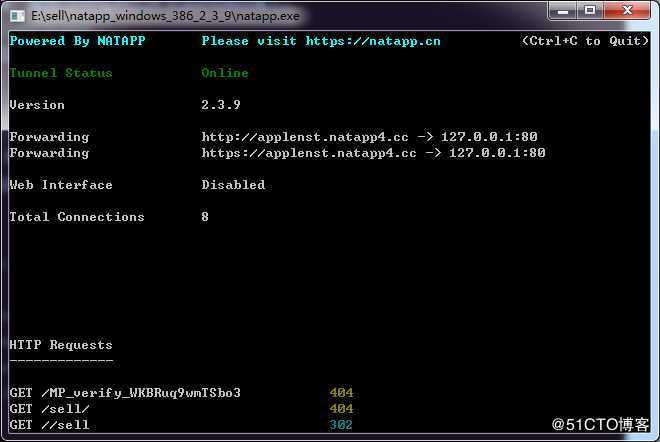Click the 'HTTP Requests' heading

61,345
